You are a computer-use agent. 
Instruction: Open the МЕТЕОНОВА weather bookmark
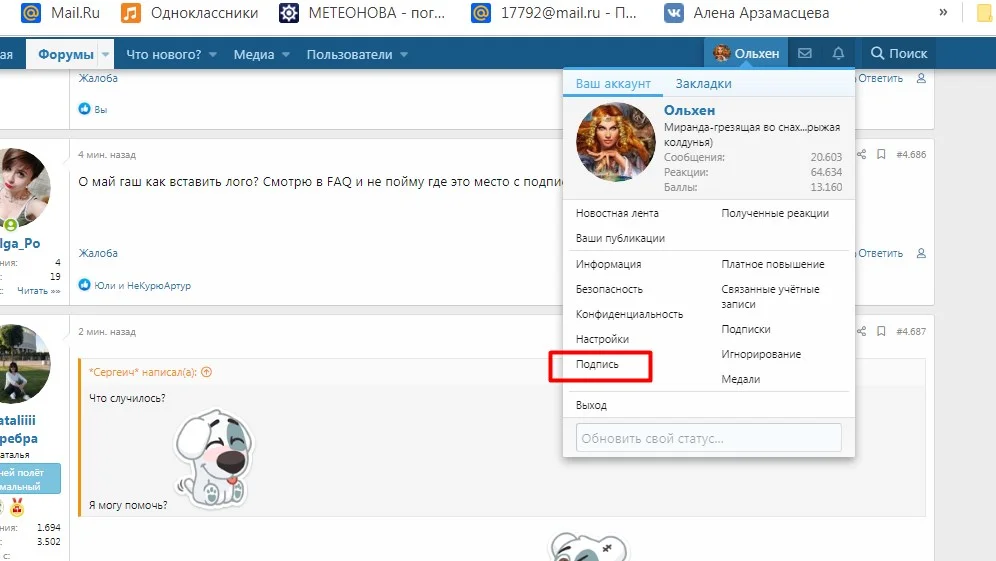(x=362, y=13)
